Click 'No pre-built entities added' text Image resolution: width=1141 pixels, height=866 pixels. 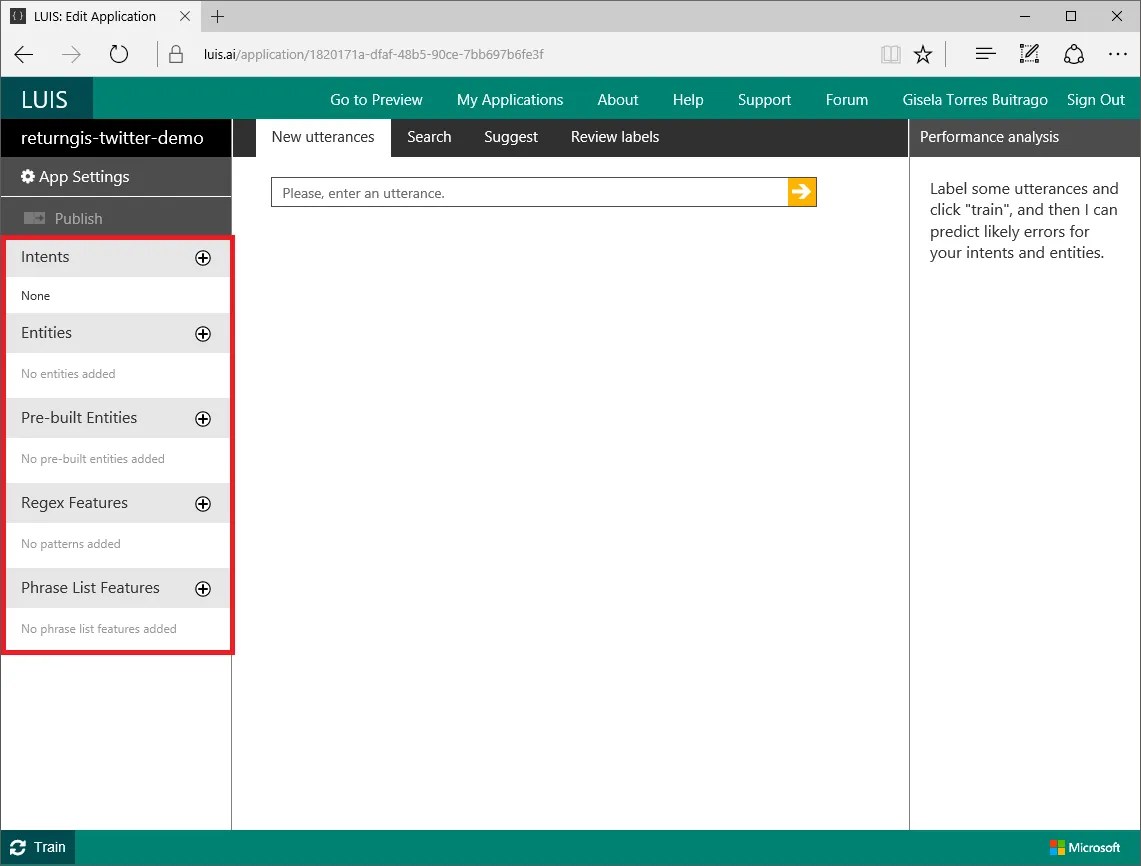[93, 458]
